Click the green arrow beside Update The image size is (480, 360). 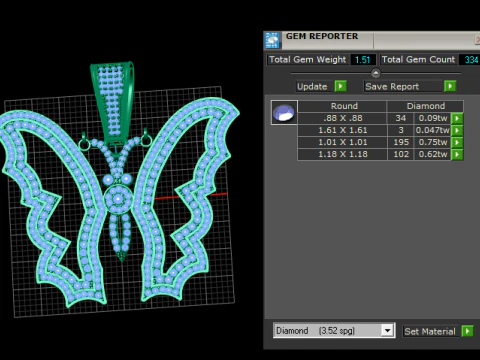(340, 86)
